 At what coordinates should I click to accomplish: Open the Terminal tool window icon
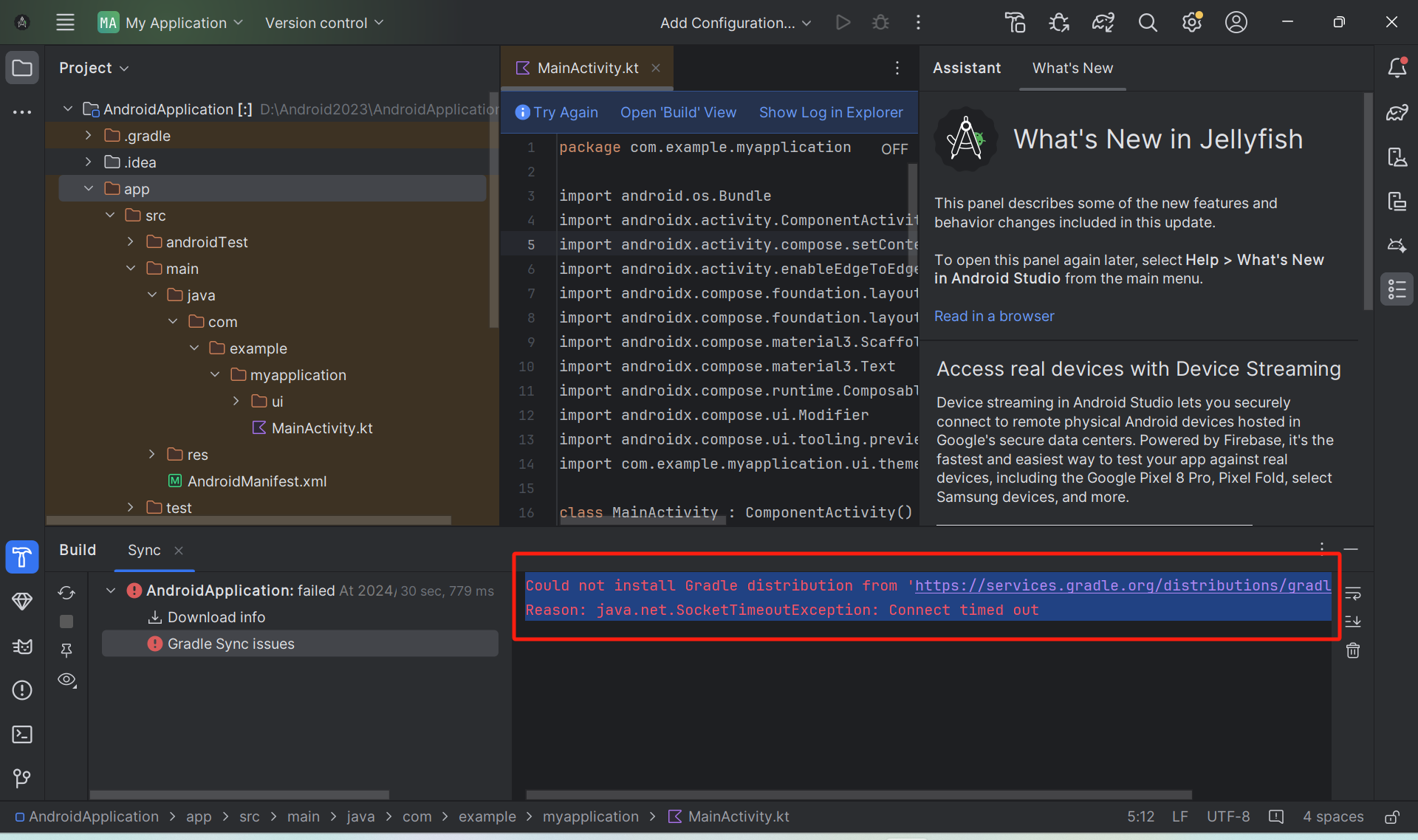click(22, 734)
